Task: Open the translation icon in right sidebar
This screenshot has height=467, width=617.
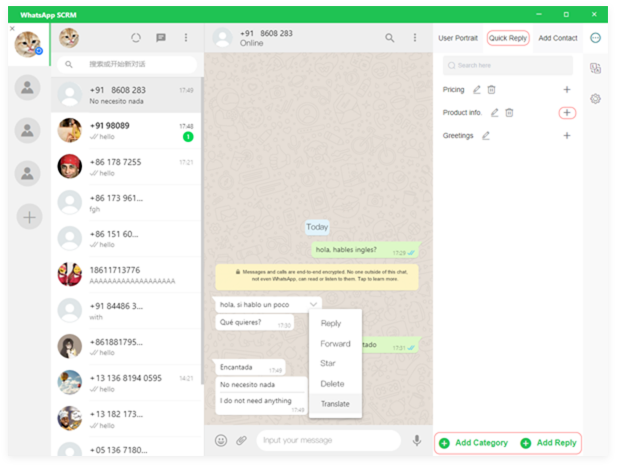Action: pos(596,68)
